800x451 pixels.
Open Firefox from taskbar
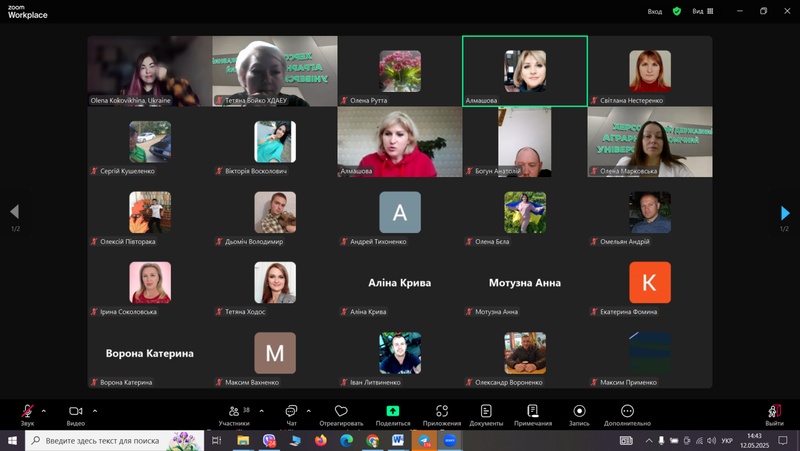coord(320,440)
